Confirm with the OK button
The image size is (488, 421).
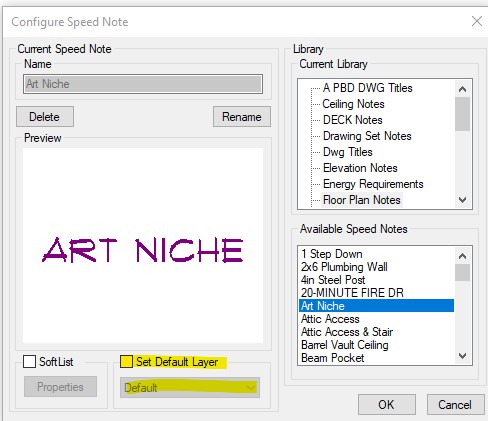click(x=387, y=404)
